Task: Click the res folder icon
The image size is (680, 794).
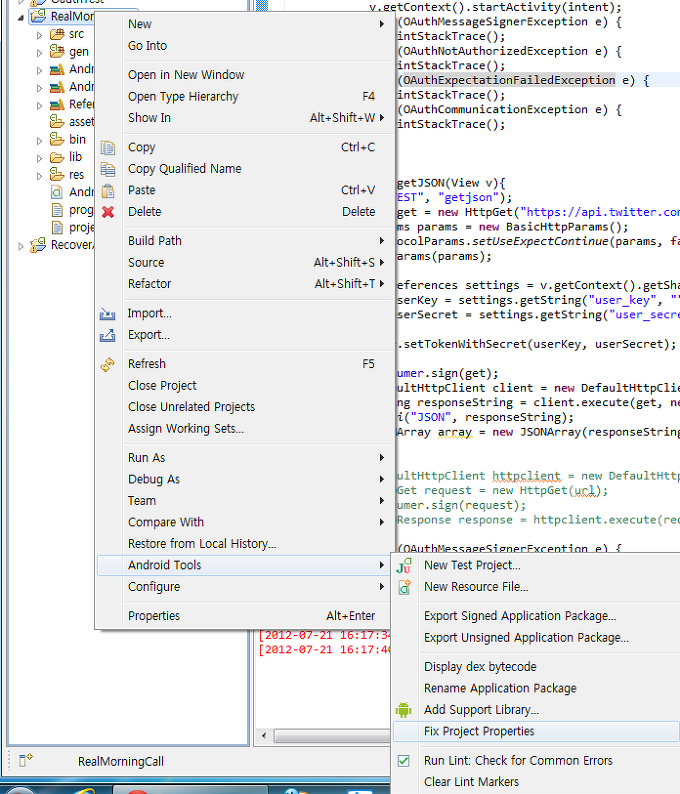Action: 57,175
